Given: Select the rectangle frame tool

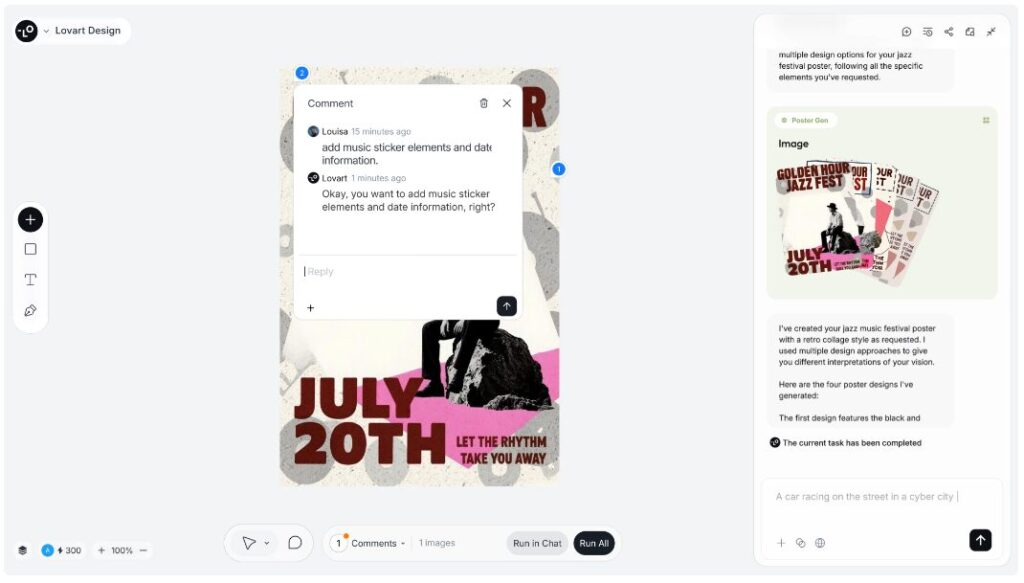Looking at the screenshot, I should pyautogui.click(x=30, y=249).
